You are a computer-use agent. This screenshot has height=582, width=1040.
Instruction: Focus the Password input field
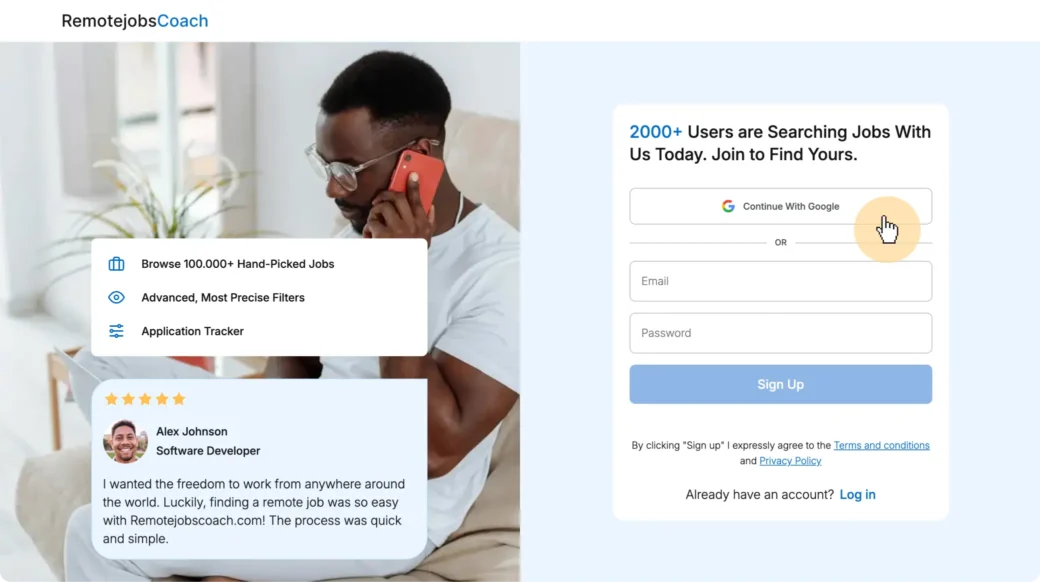[x=781, y=333]
